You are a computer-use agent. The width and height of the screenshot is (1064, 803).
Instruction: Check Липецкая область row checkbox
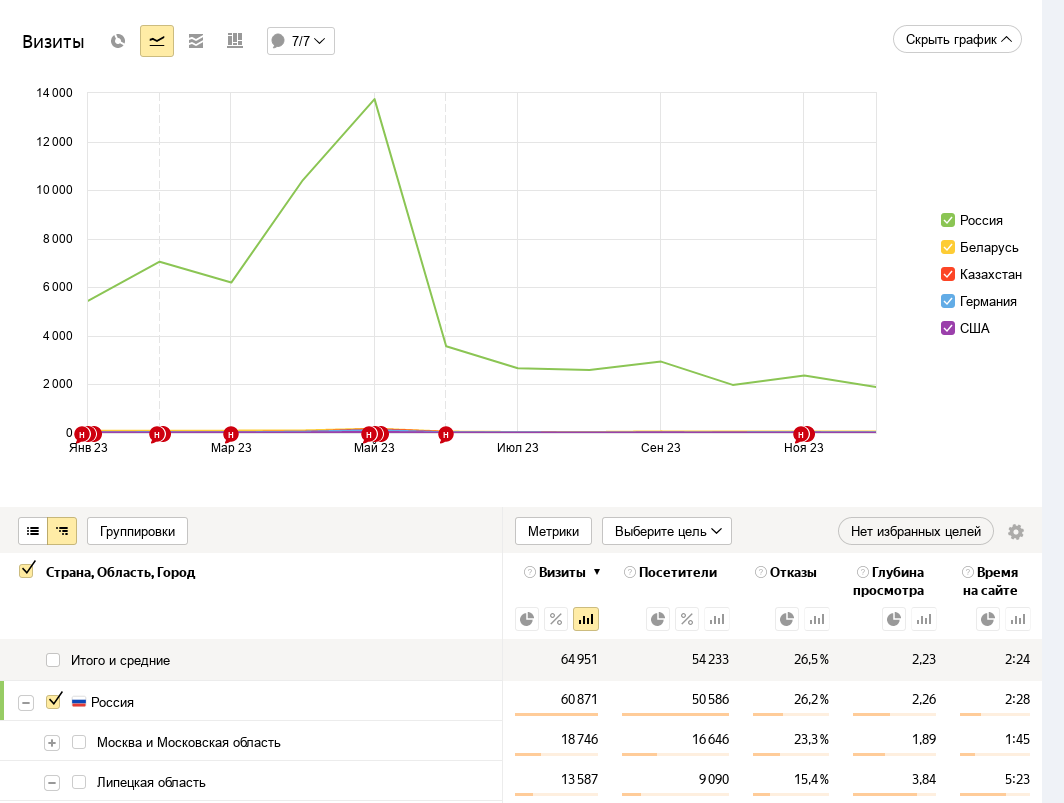pos(79,782)
